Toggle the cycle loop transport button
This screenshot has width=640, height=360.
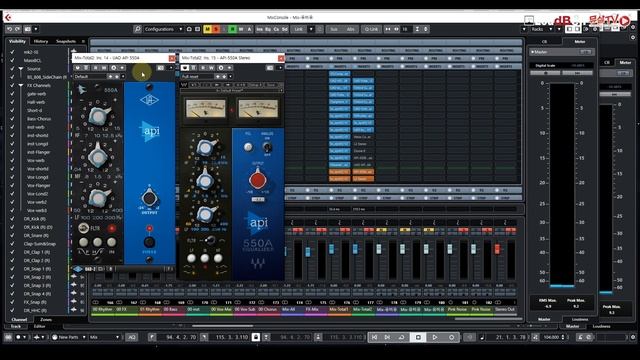tap(402, 337)
